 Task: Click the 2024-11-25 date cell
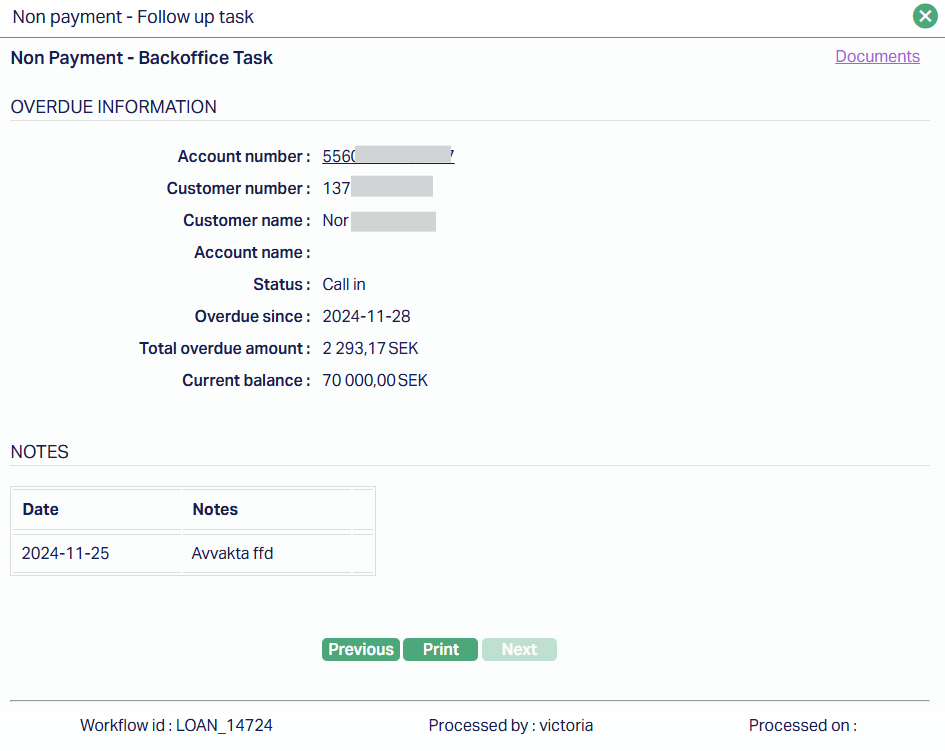(x=65, y=553)
